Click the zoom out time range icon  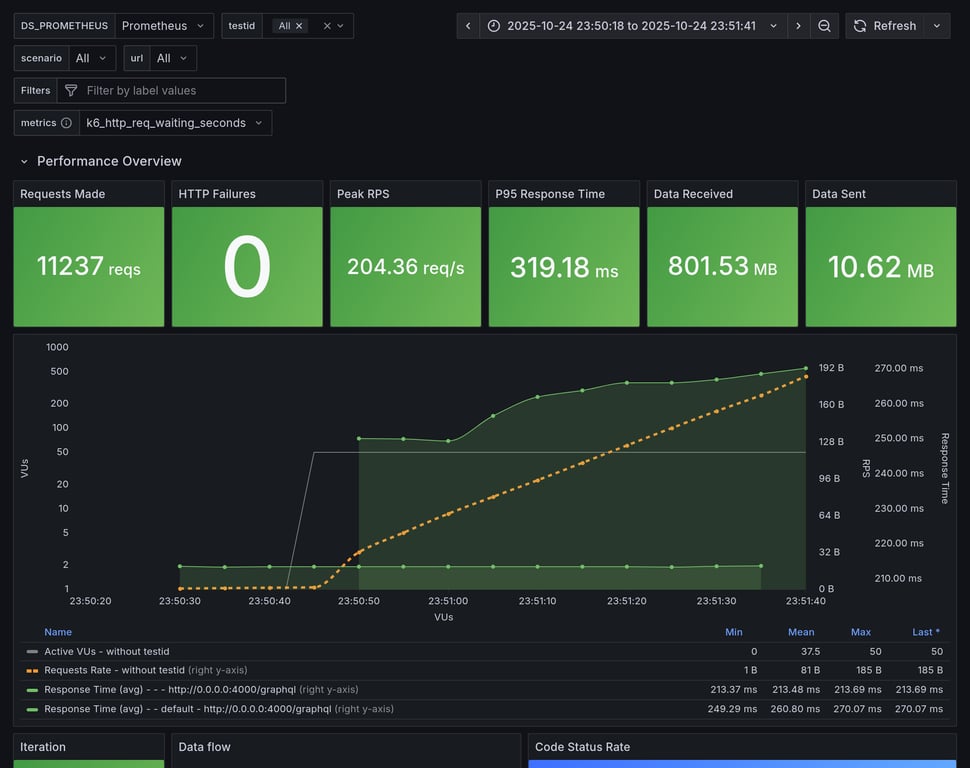point(824,26)
